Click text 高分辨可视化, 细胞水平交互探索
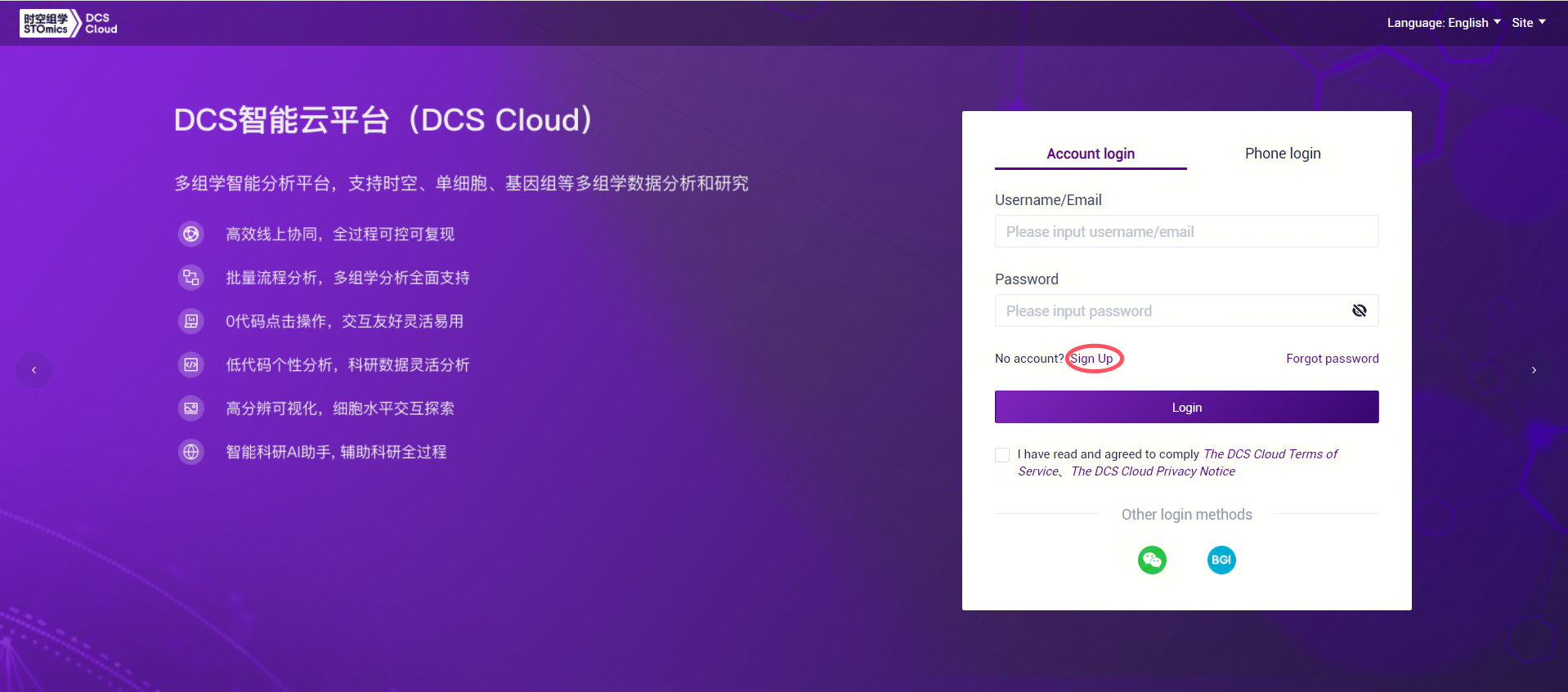This screenshot has width=1568, height=692. 340,409
